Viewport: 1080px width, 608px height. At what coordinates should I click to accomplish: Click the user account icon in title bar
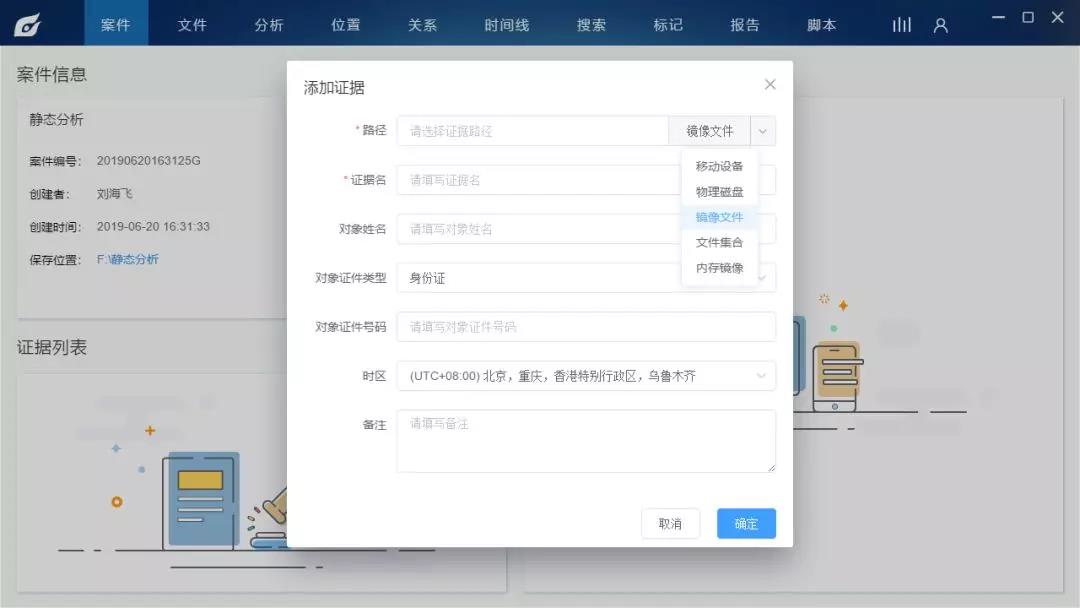coord(940,24)
